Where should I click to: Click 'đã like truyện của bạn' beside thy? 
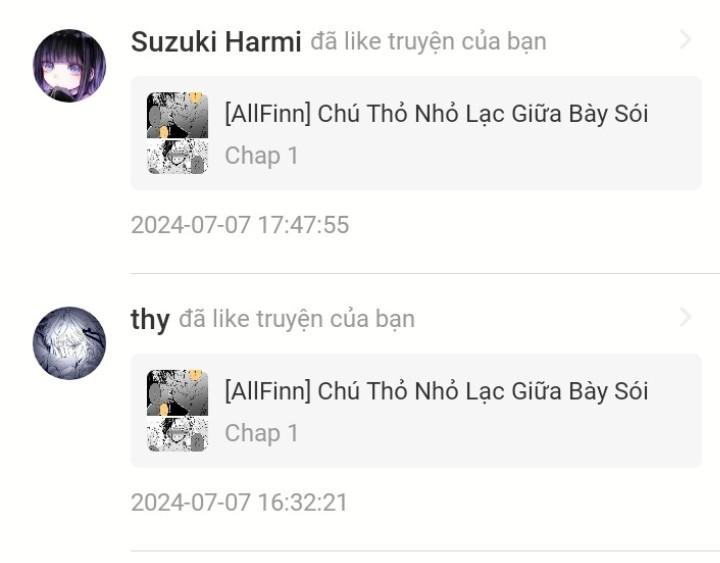(x=297, y=319)
